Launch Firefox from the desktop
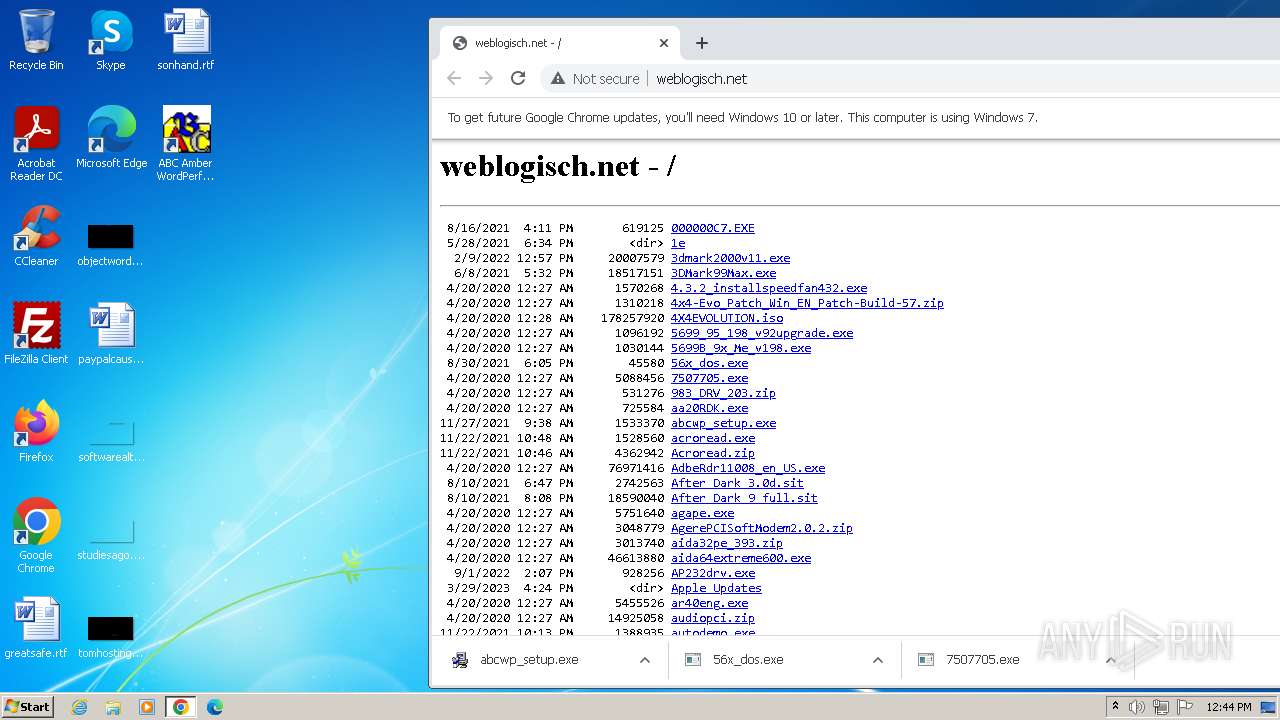The width and height of the screenshot is (1280, 720). (x=36, y=431)
